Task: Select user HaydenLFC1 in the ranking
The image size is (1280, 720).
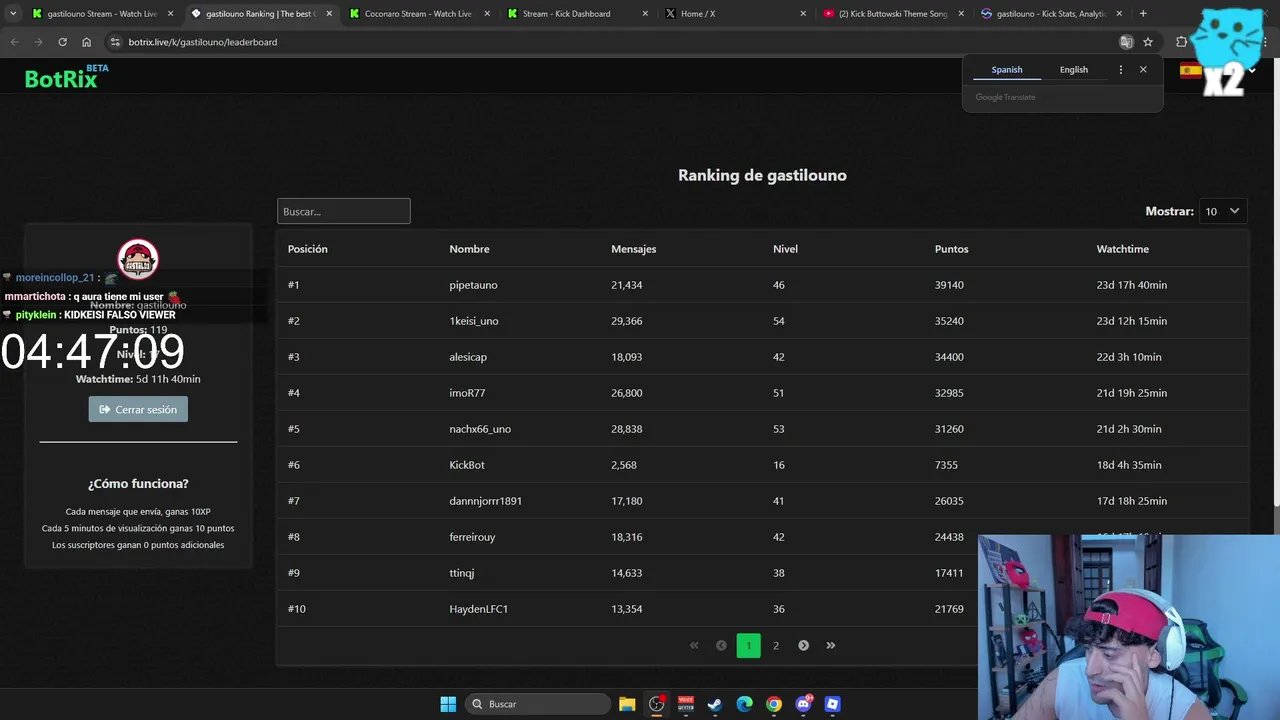Action: click(478, 609)
